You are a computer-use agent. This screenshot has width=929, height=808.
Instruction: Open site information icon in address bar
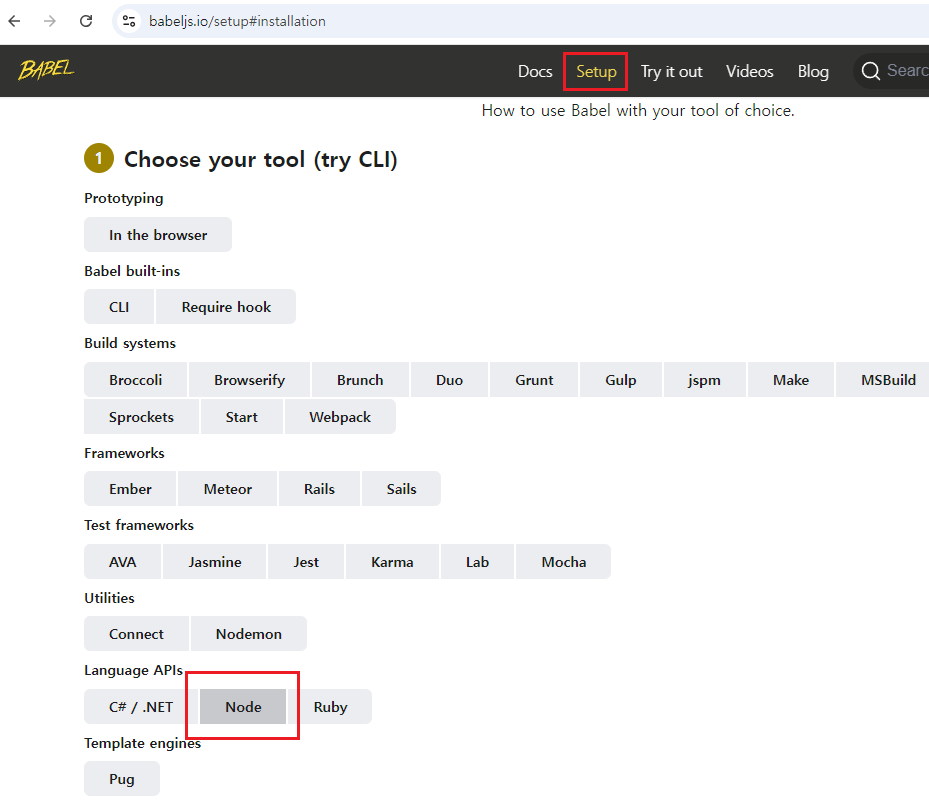pos(129,21)
